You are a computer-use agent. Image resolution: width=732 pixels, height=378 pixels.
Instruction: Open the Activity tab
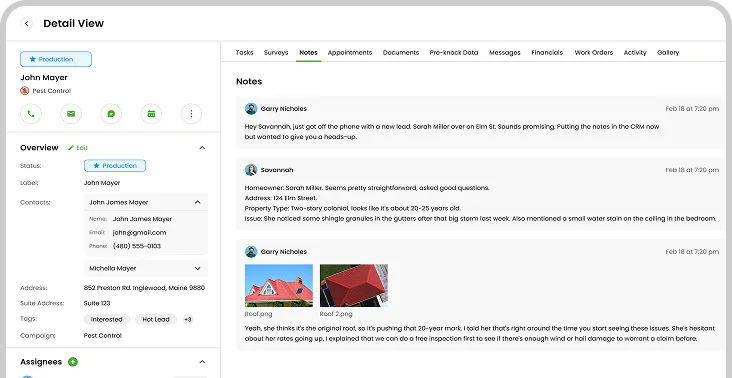(635, 53)
